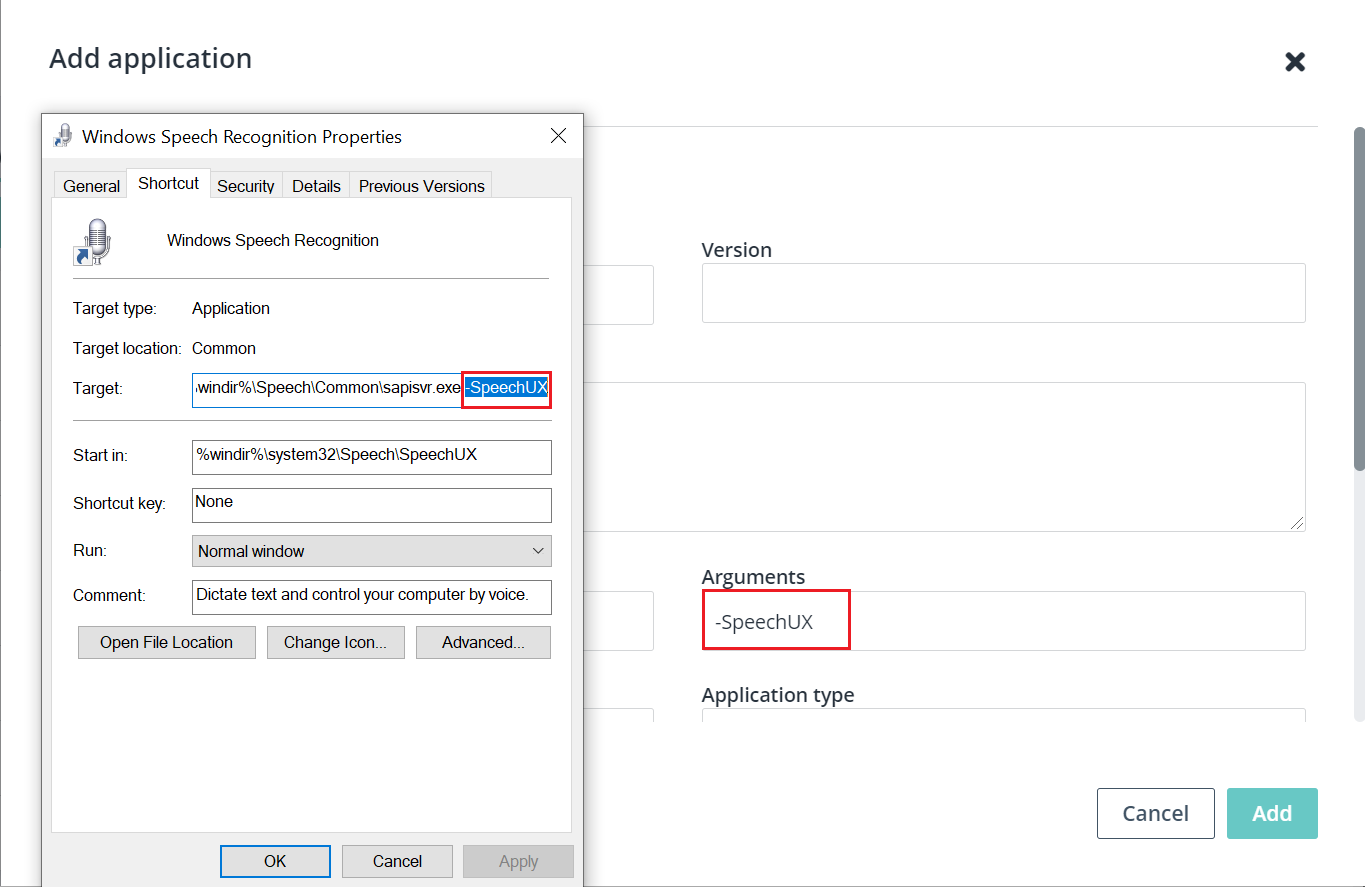
Task: Open the Advanced shortcut options
Action: pos(483,643)
